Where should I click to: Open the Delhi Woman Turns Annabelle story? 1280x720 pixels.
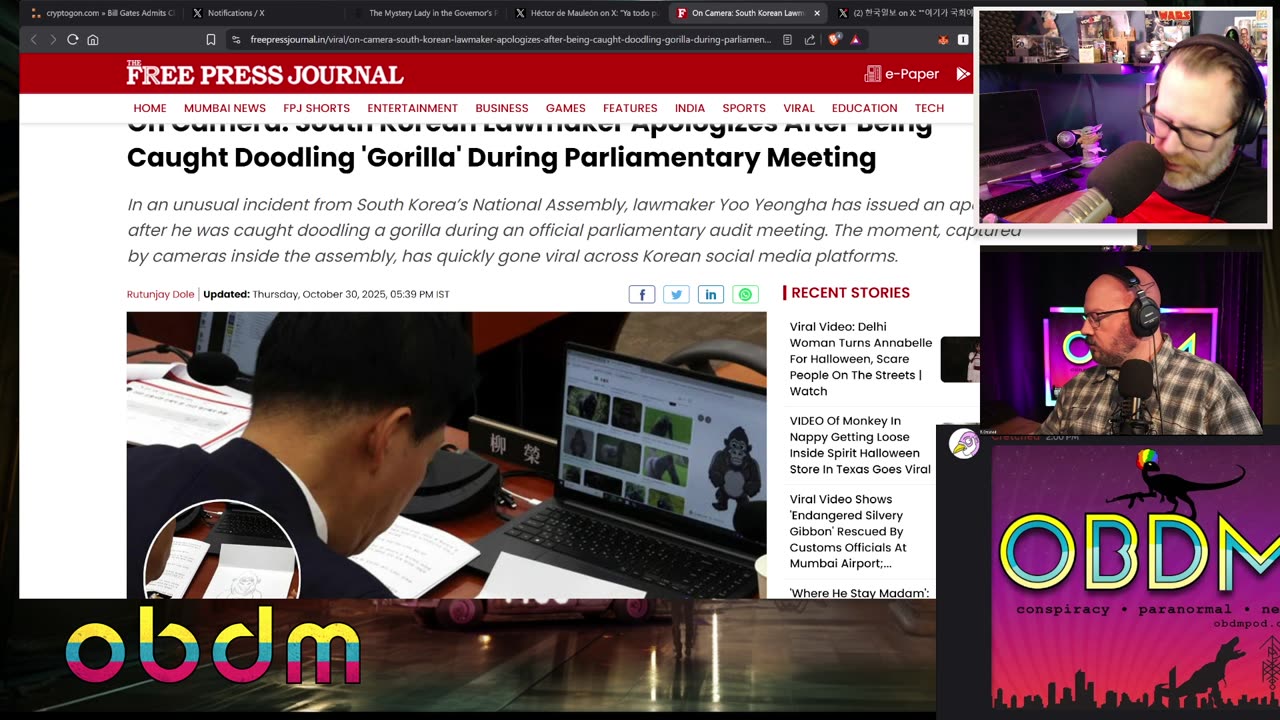(861, 359)
